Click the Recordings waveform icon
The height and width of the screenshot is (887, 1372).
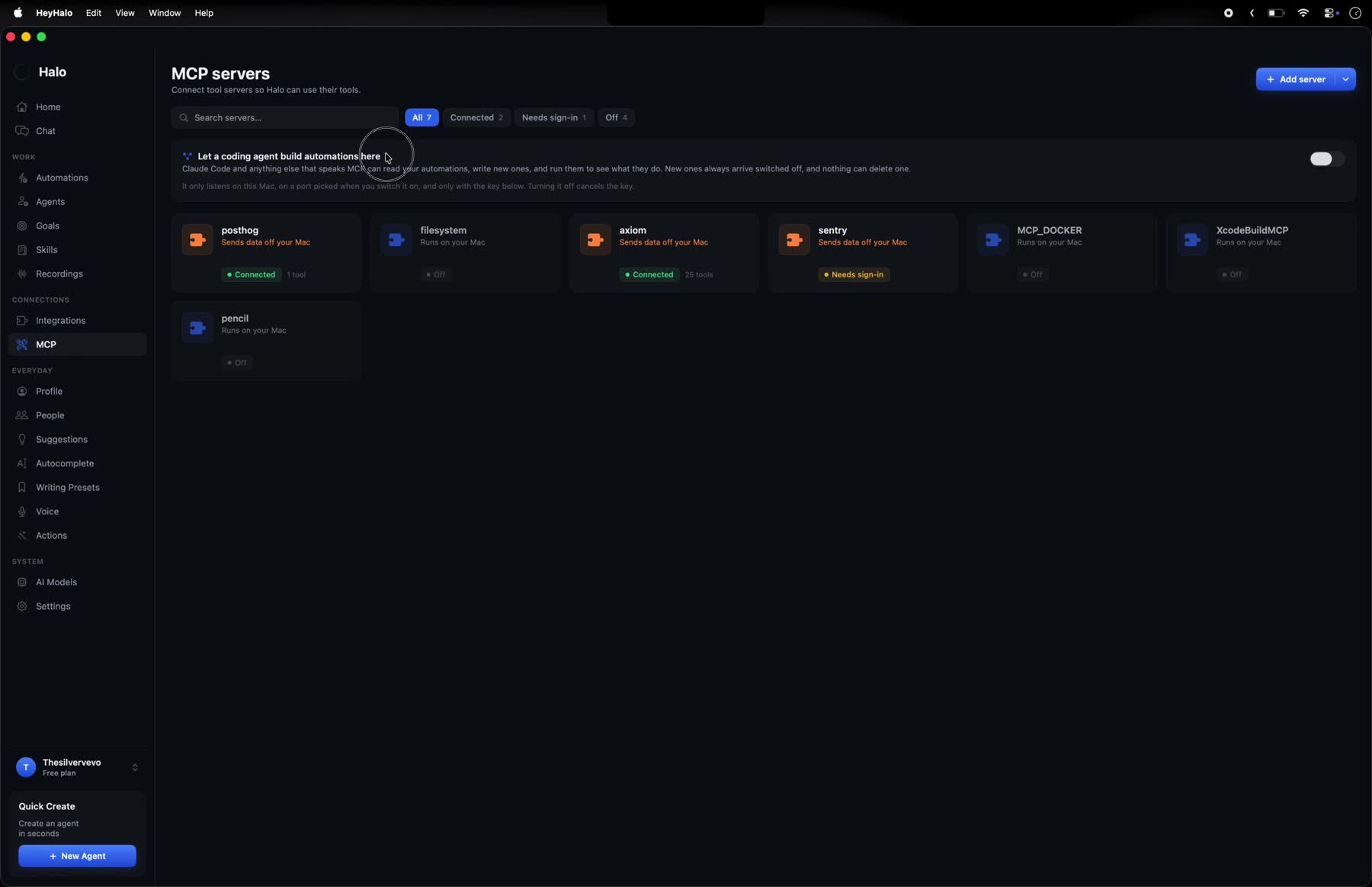coord(22,274)
